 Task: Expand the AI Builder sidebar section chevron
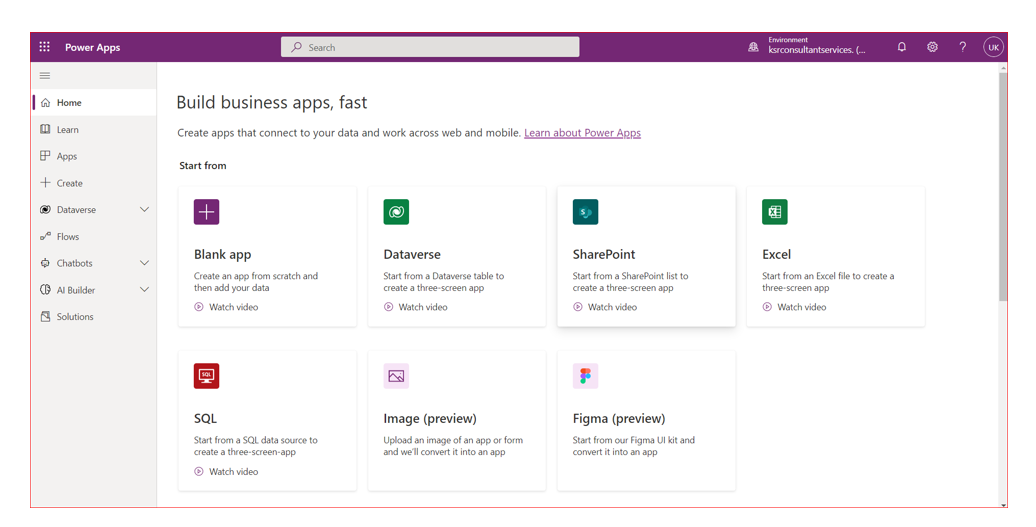(x=144, y=289)
